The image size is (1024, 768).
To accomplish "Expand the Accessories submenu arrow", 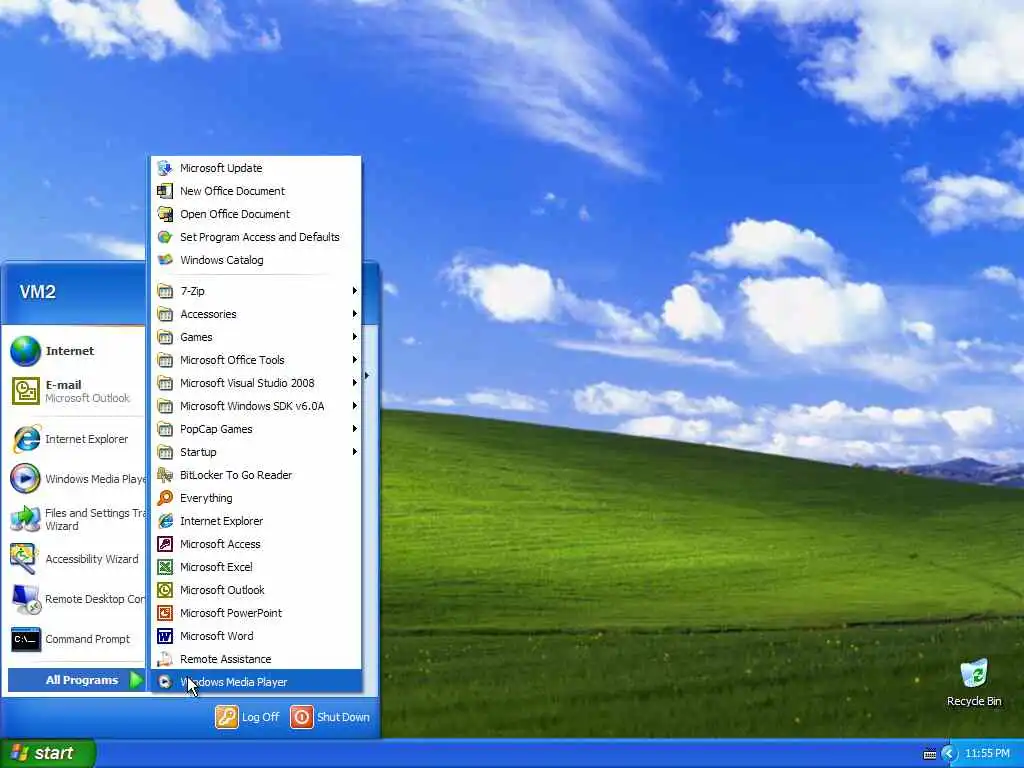I will (x=355, y=313).
